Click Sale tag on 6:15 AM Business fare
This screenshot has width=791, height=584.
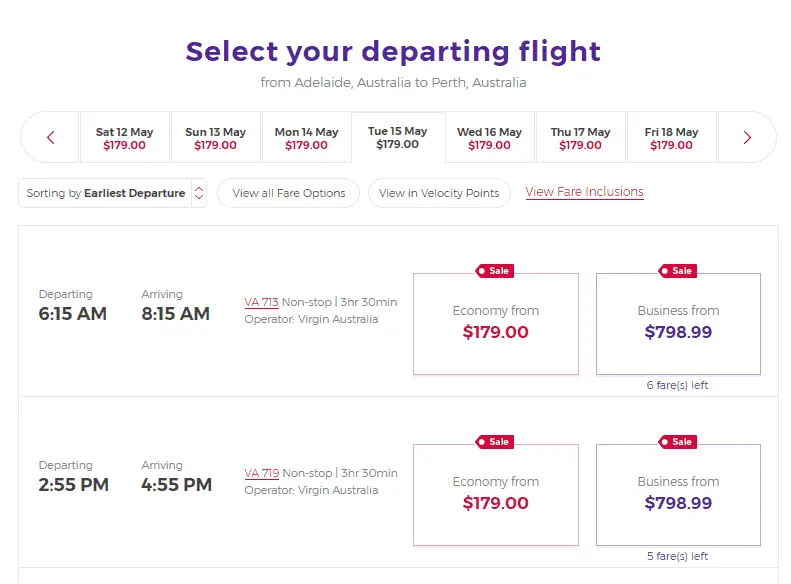(x=678, y=271)
